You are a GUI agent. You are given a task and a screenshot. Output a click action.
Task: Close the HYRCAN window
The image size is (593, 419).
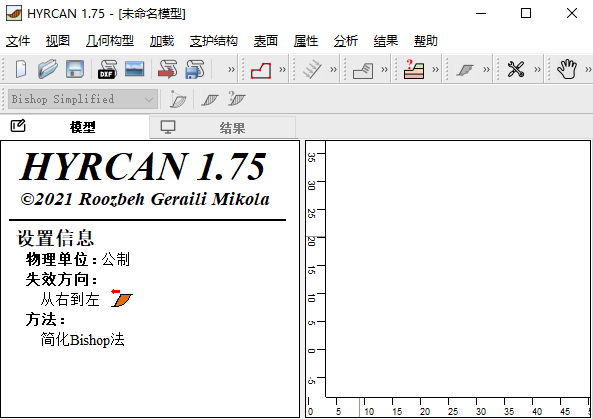point(572,14)
